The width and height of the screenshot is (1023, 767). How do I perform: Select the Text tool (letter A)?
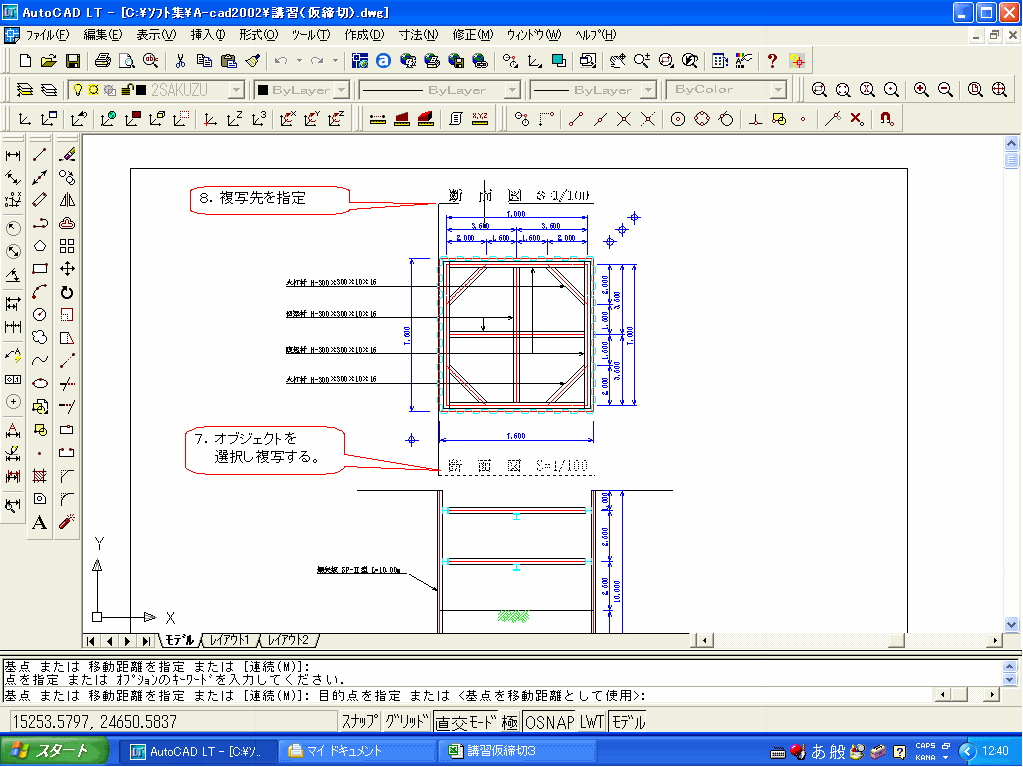click(x=40, y=522)
